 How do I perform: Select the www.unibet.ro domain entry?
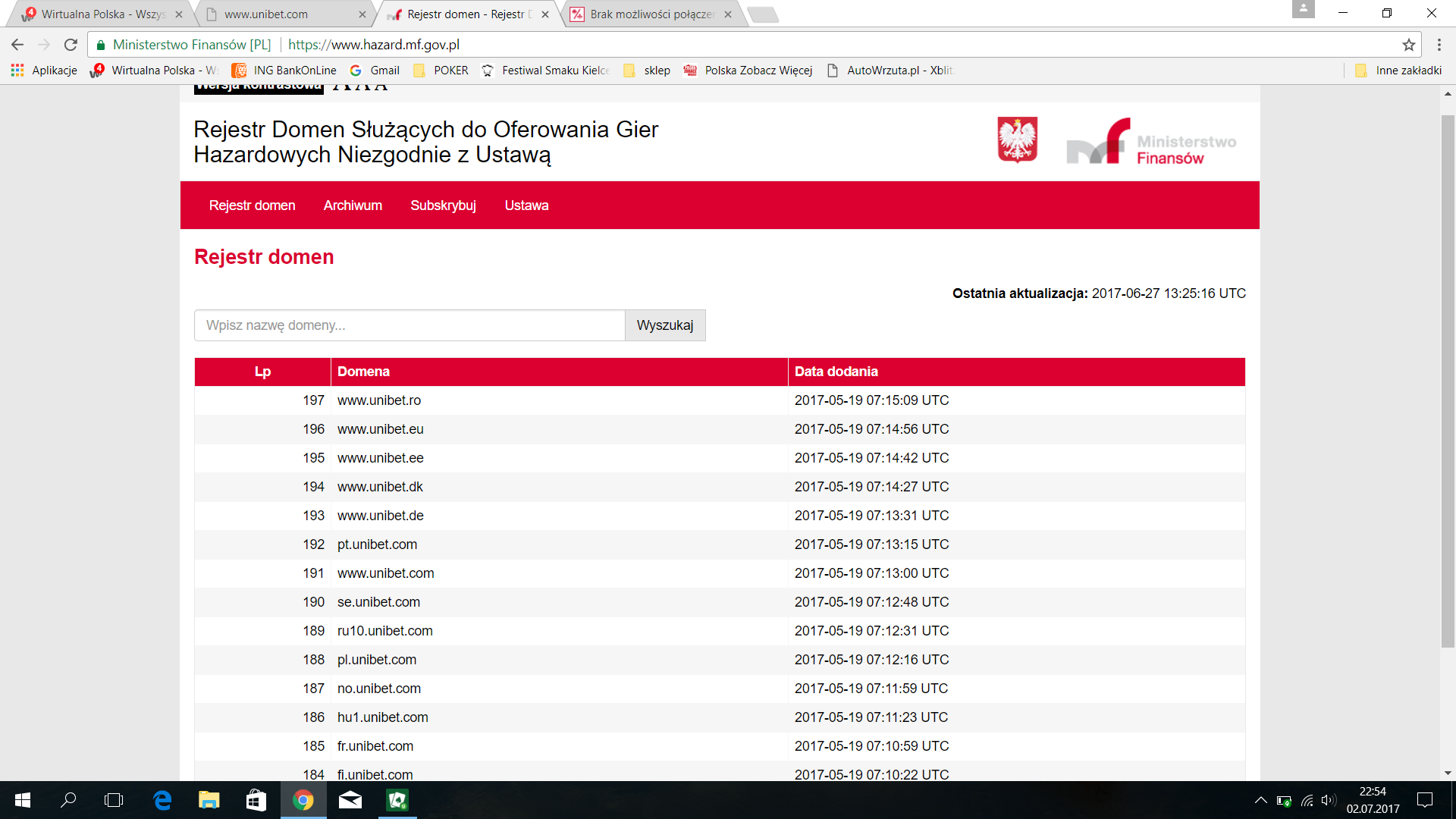pyautogui.click(x=379, y=400)
